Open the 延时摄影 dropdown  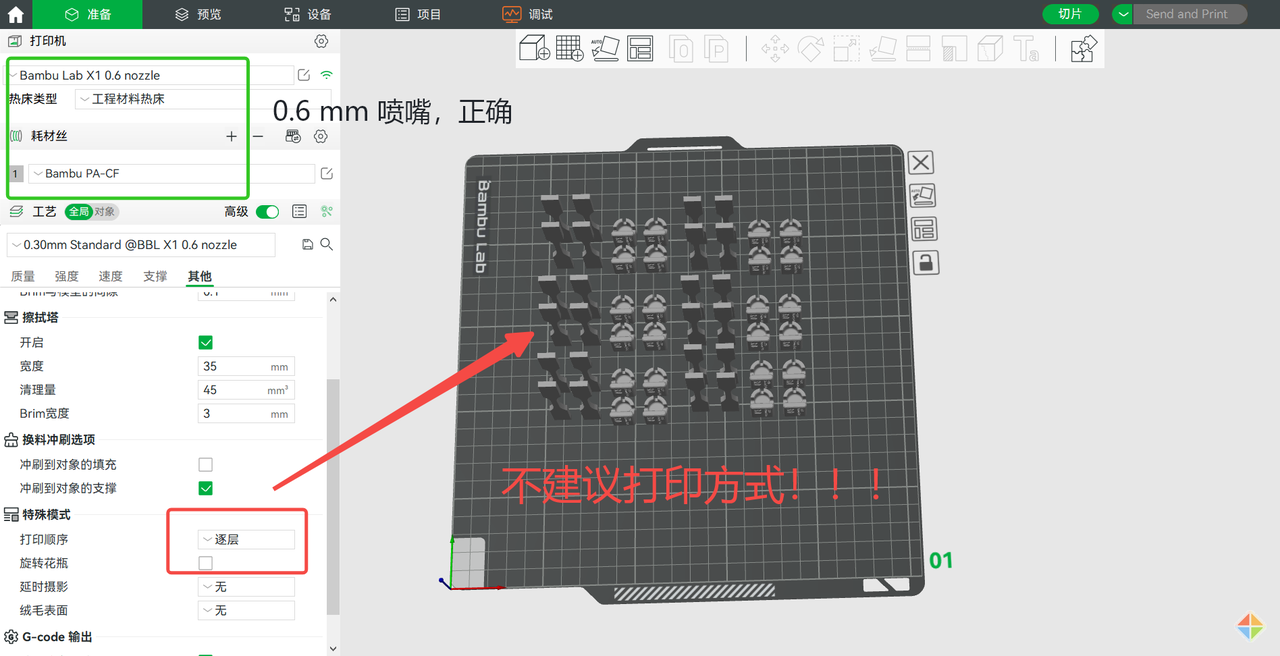(x=246, y=587)
